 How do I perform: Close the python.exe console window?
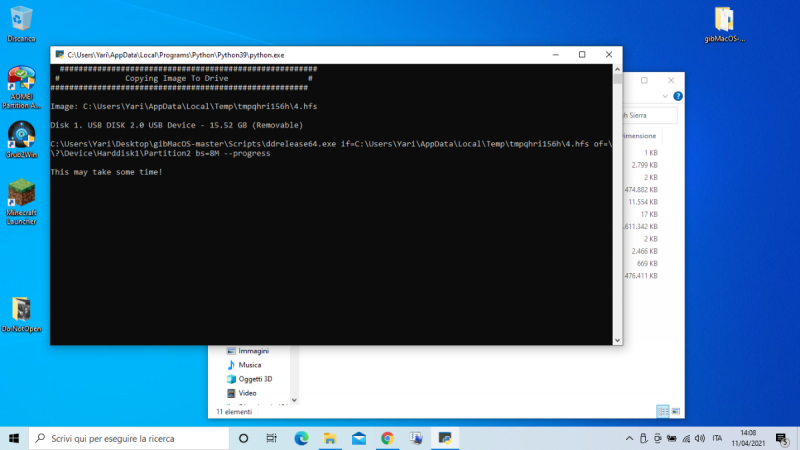[x=609, y=55]
